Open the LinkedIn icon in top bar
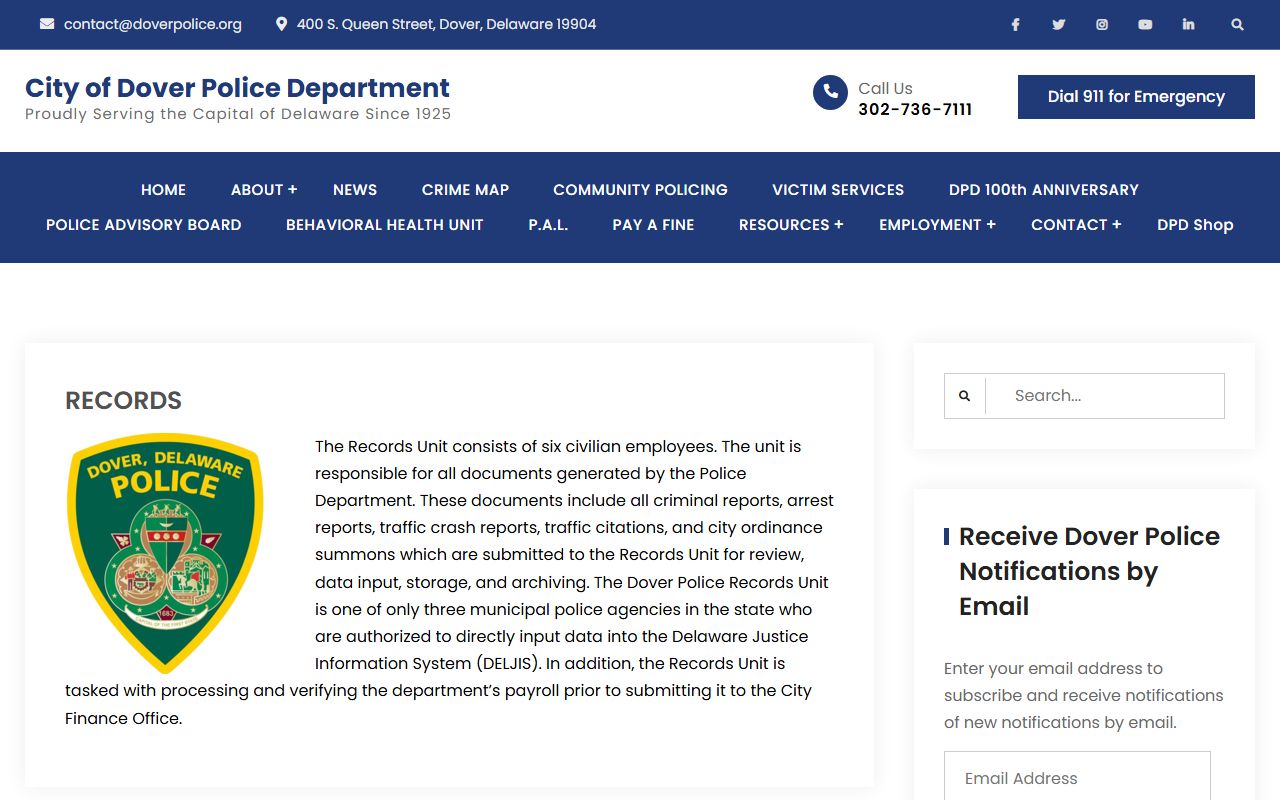The image size is (1280, 800). click(x=1188, y=25)
